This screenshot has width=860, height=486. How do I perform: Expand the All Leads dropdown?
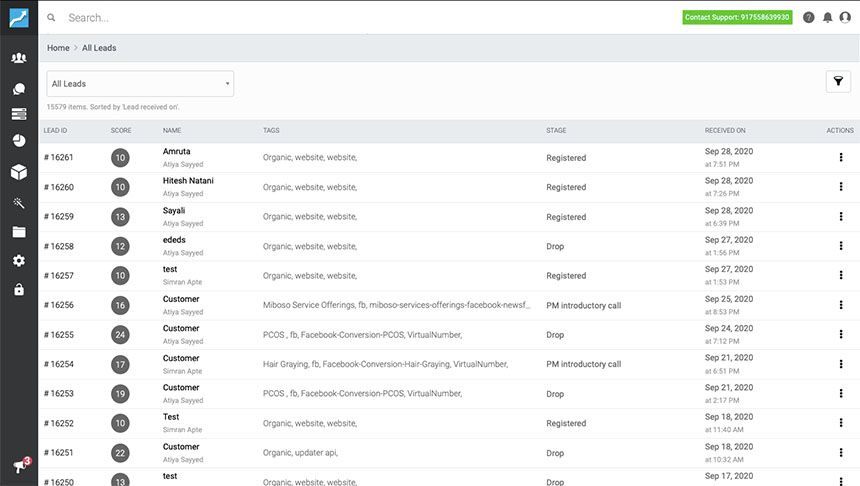click(140, 83)
